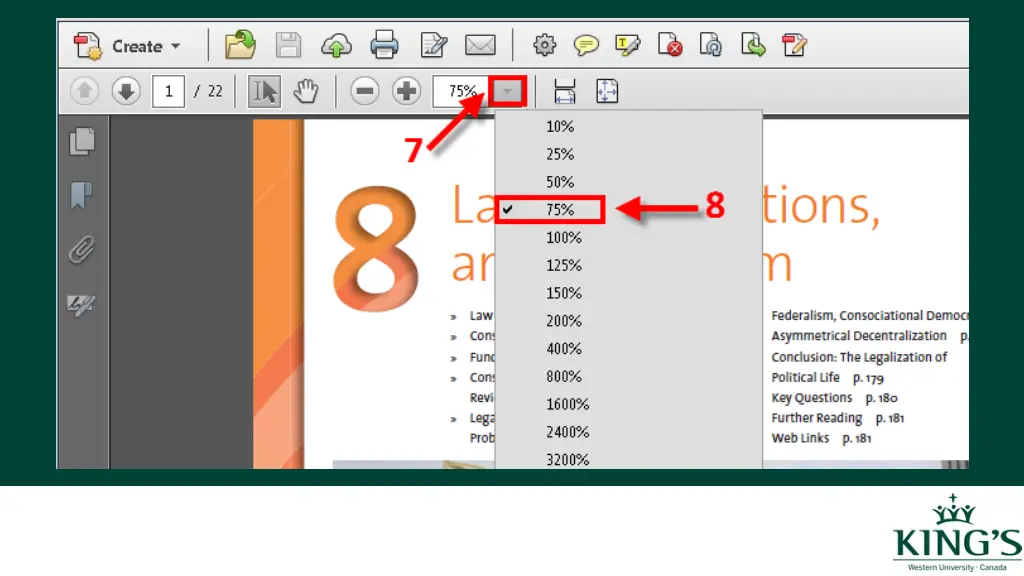Choose 100% from the zoom list
This screenshot has width=1024, height=576.
tap(563, 238)
